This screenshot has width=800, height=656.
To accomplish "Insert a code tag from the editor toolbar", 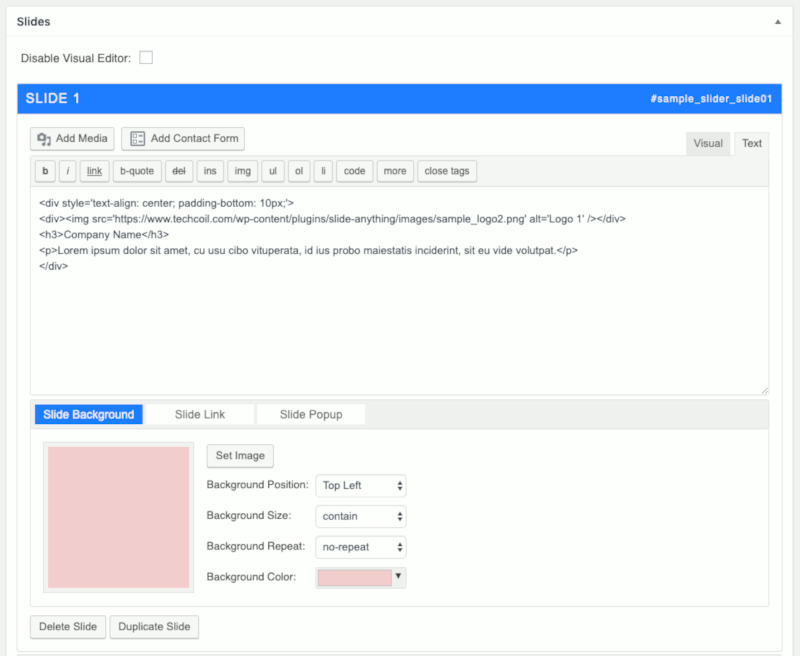I will click(x=354, y=171).
